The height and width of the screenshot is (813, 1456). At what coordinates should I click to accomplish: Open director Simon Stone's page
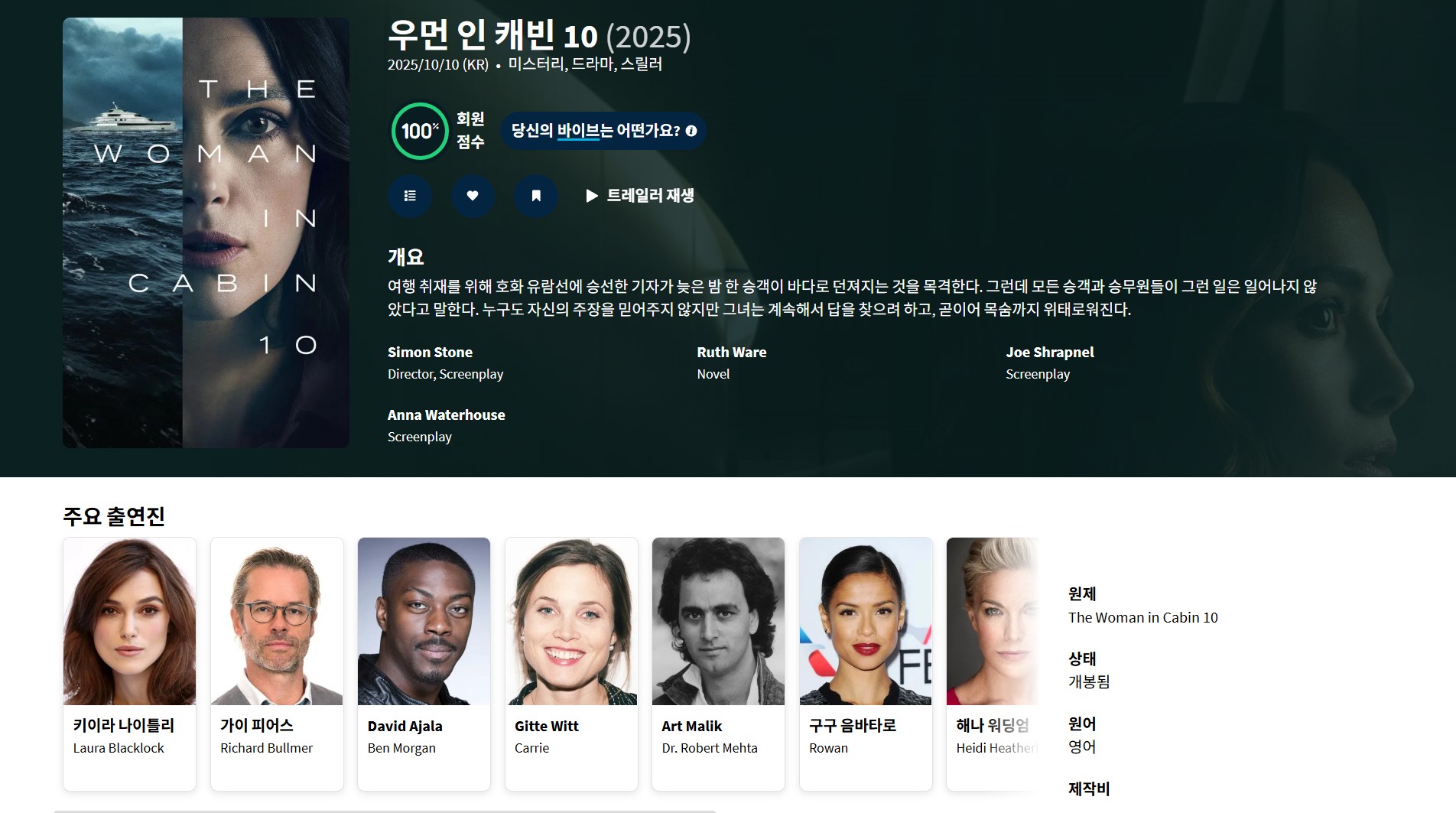430,353
